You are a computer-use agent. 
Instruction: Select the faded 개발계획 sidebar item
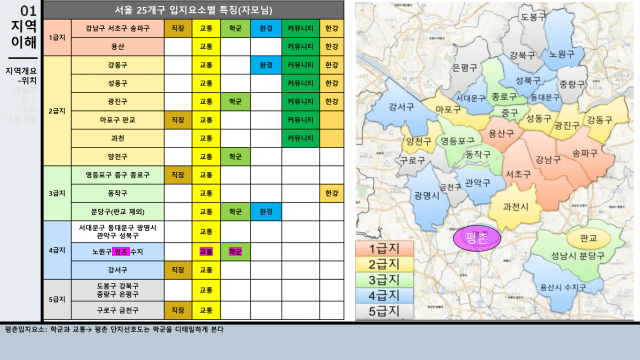[21, 119]
